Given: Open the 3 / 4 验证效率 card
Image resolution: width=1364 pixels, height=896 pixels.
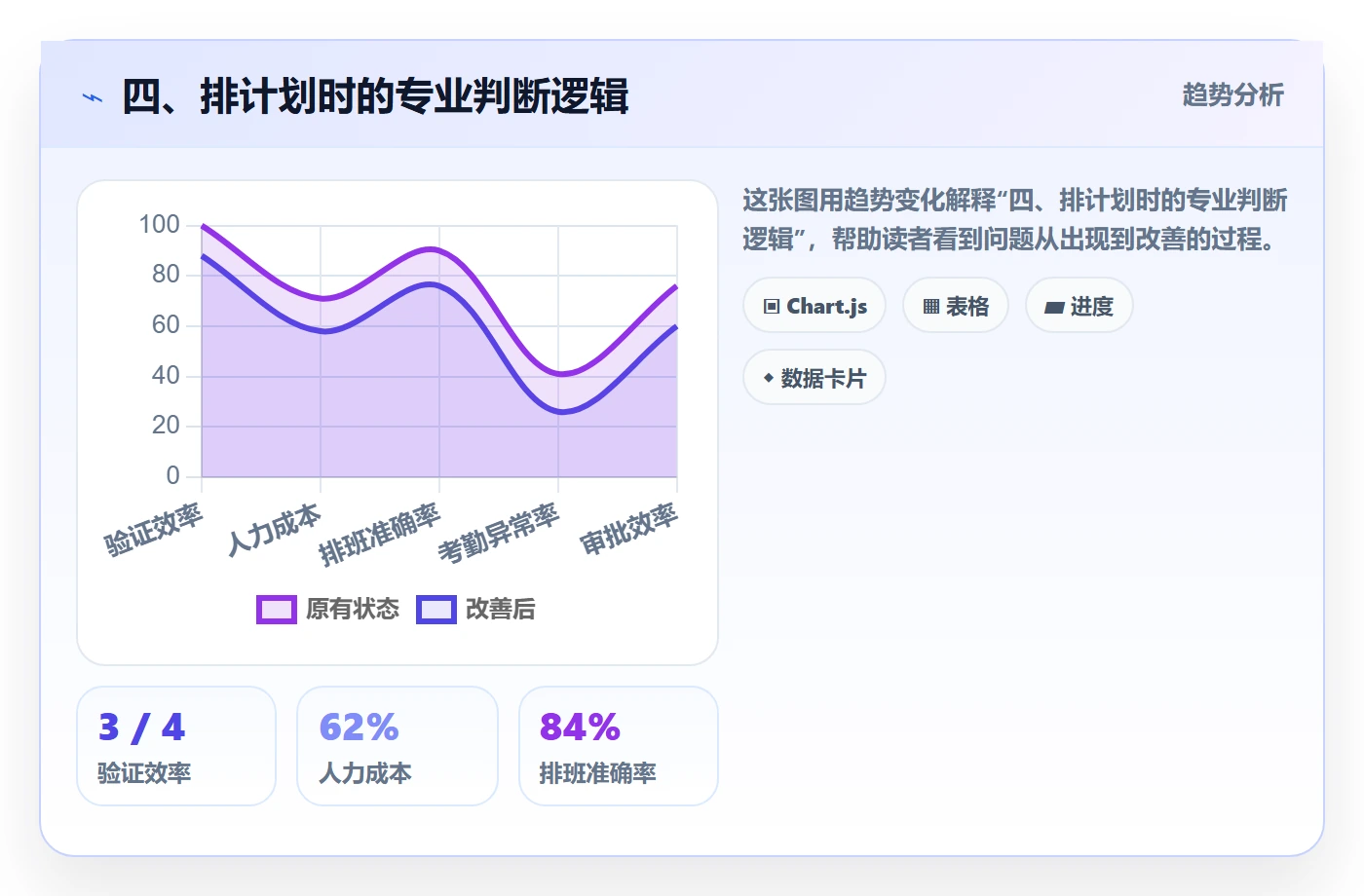Looking at the screenshot, I should coord(176,746).
